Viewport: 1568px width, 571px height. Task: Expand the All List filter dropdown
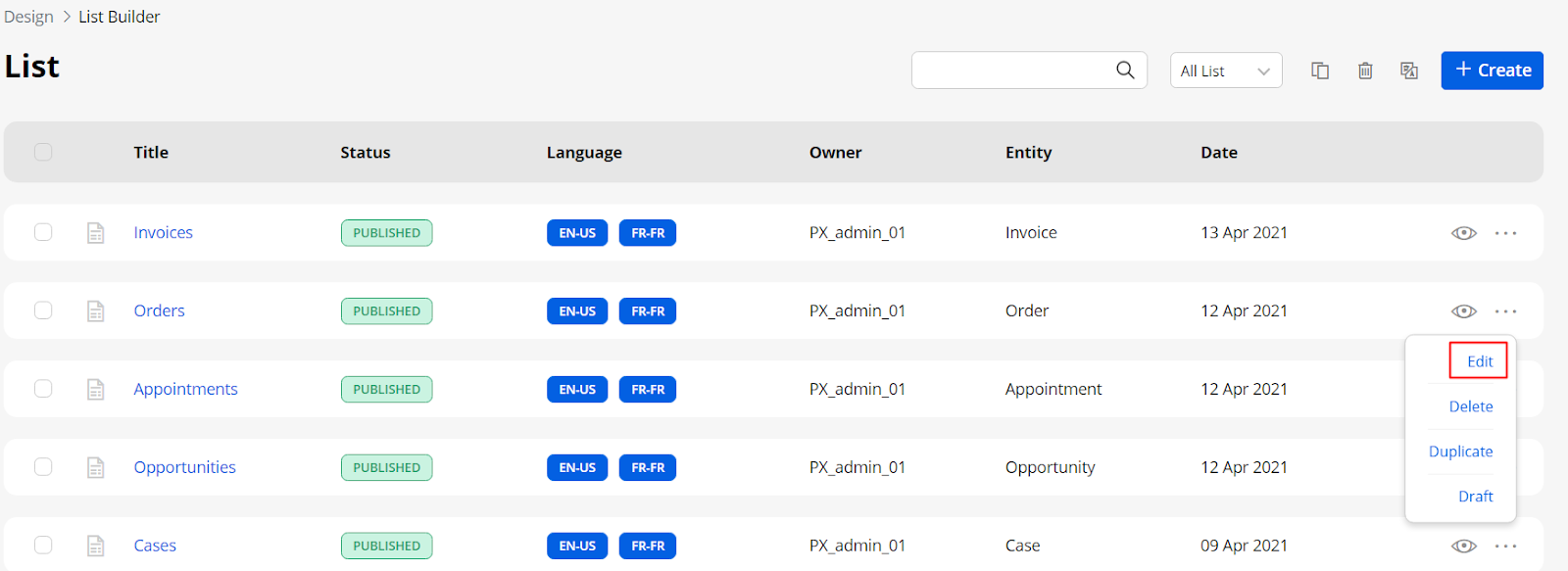(x=1226, y=71)
